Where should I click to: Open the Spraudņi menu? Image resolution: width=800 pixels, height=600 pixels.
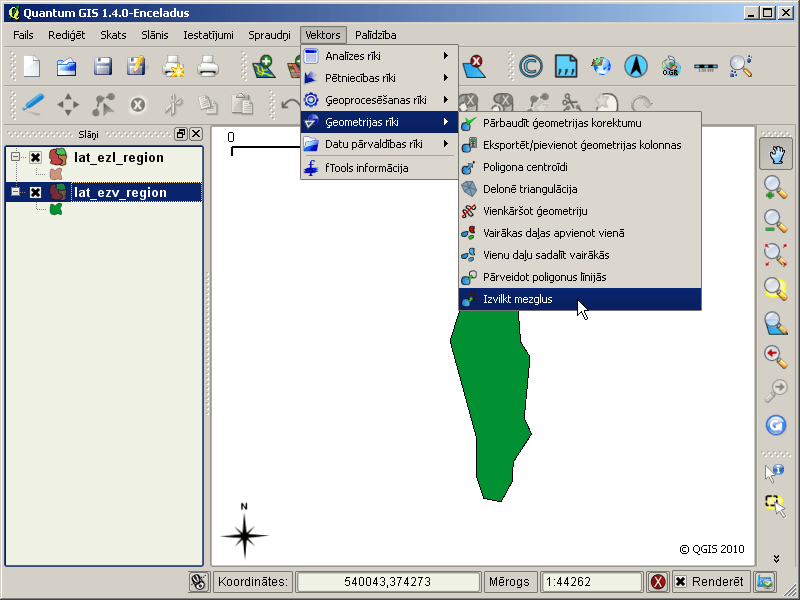click(269, 35)
